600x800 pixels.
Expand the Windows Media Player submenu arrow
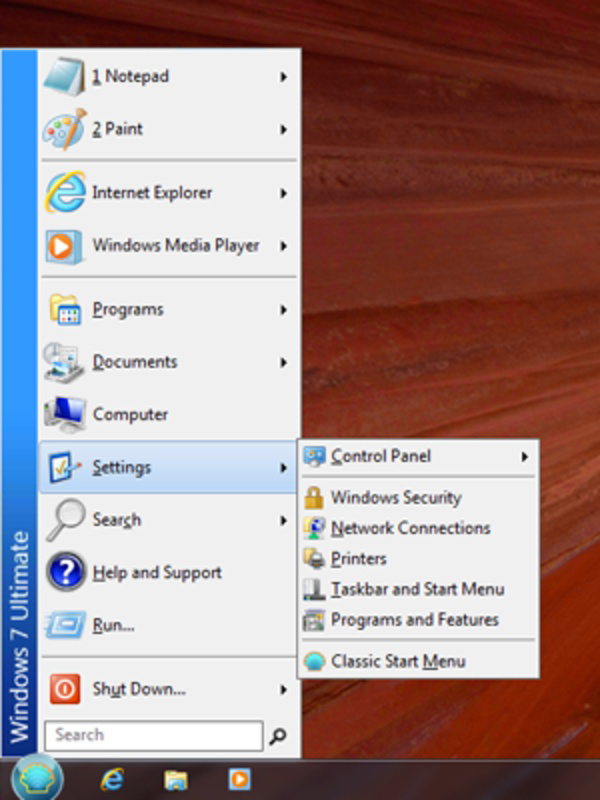pyautogui.click(x=283, y=246)
